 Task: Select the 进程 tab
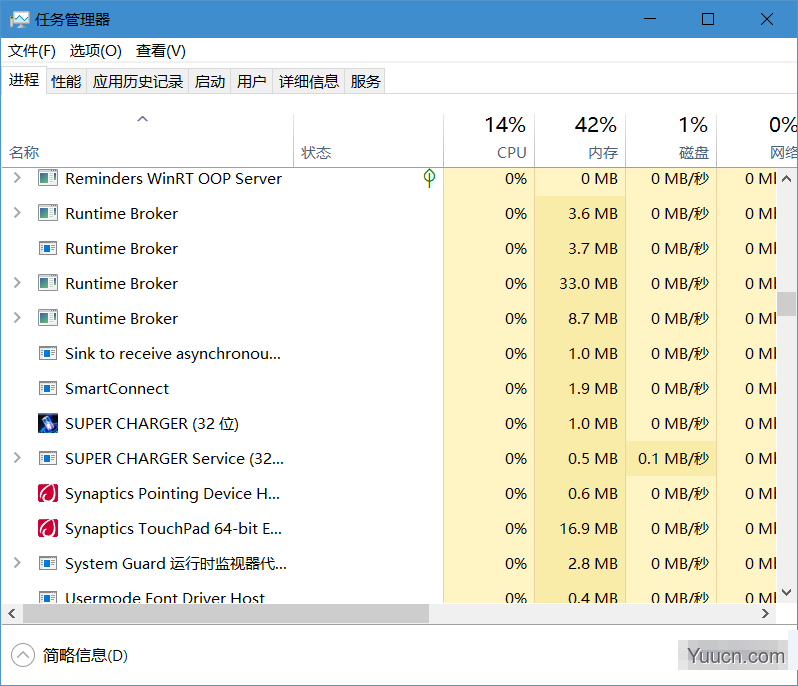tap(24, 80)
